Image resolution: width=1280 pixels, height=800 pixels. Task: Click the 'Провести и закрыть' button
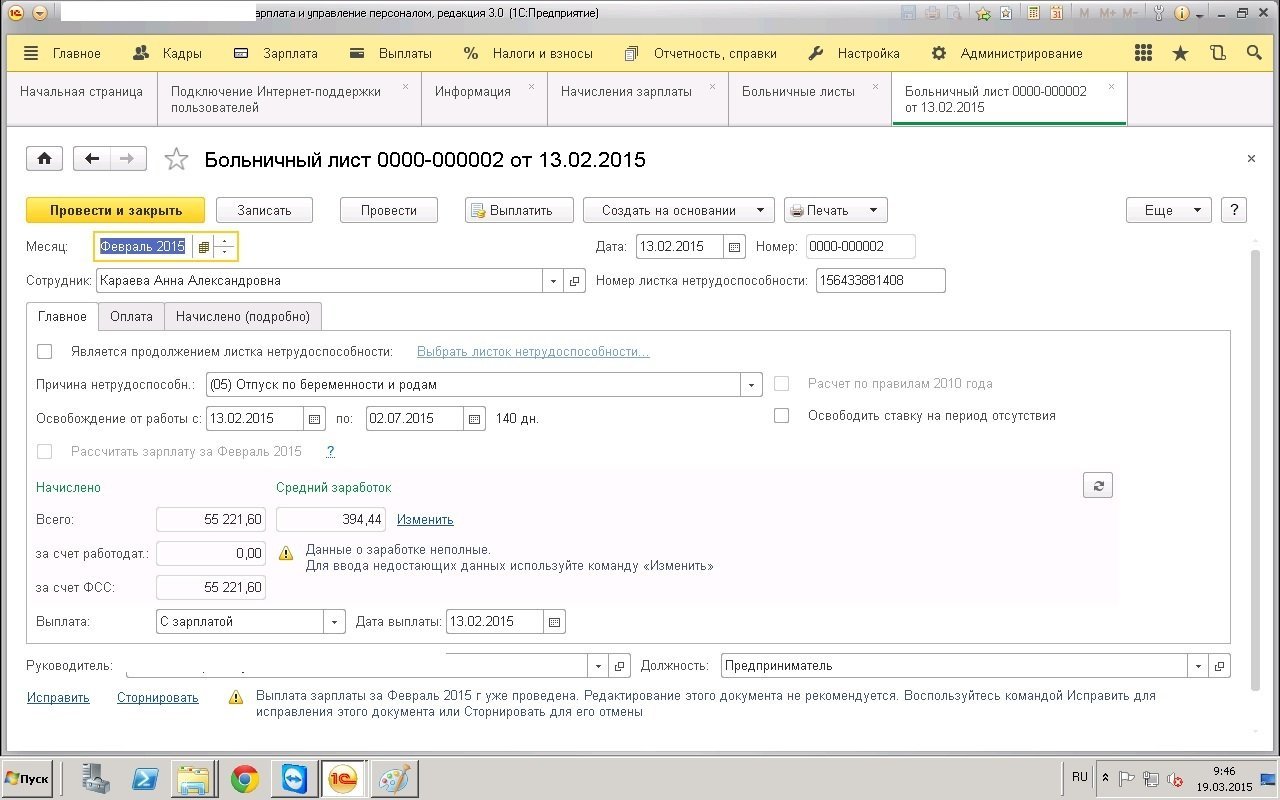coord(115,210)
